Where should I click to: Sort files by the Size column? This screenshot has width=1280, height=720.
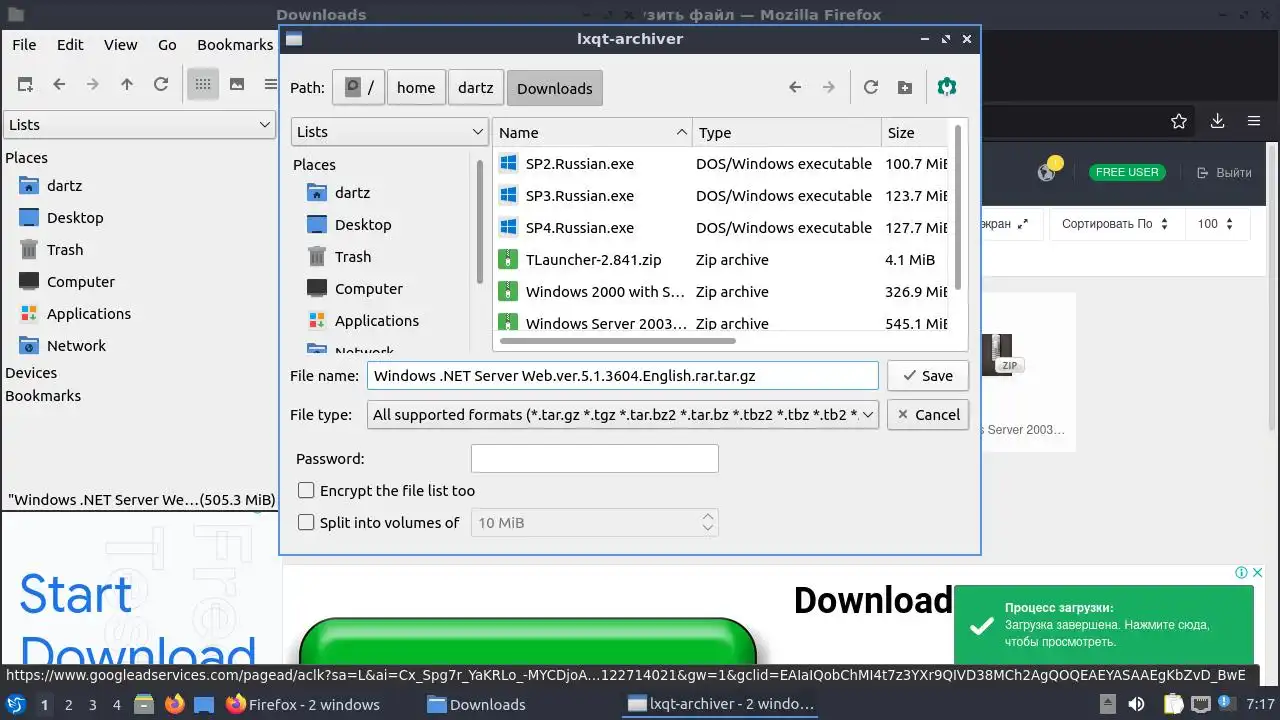(x=915, y=132)
